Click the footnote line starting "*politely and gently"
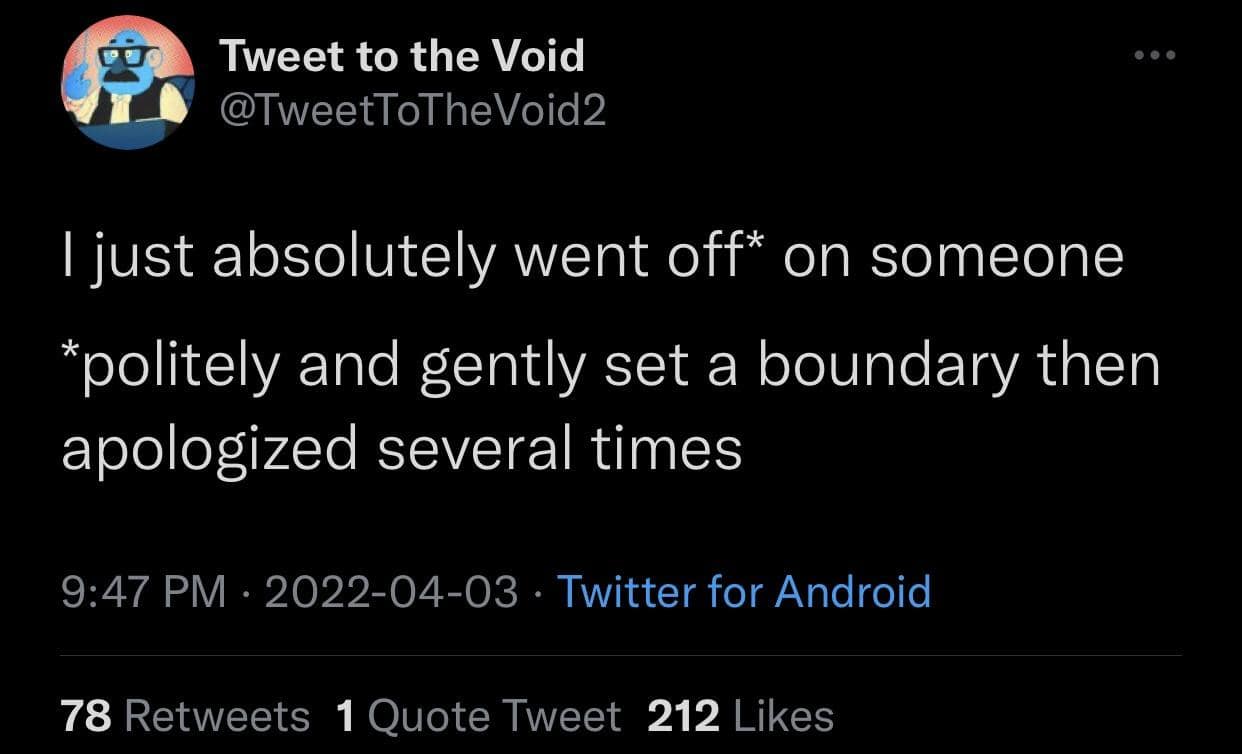The image size is (1242, 754). pos(610,366)
